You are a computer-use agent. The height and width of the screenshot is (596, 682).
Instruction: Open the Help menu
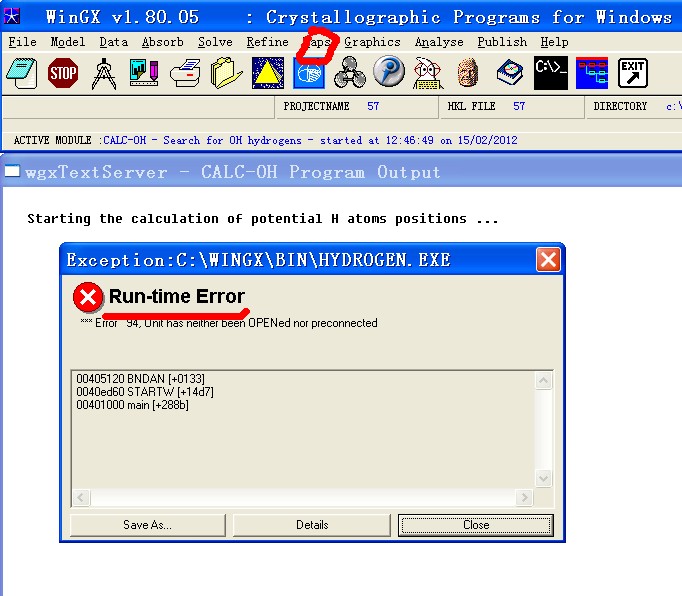(555, 42)
